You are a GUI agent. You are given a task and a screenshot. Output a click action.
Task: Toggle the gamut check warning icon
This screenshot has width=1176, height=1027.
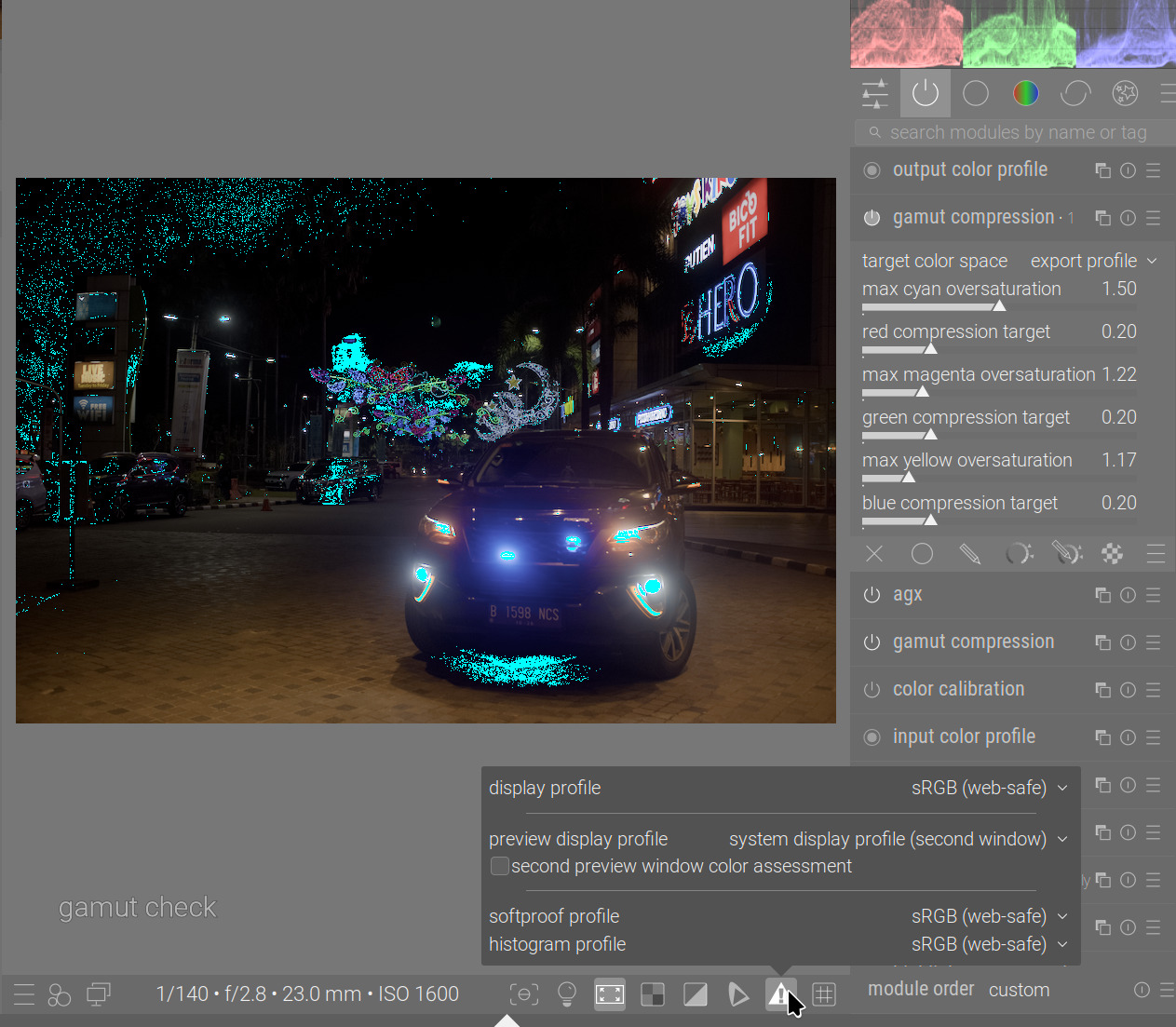pyautogui.click(x=778, y=994)
